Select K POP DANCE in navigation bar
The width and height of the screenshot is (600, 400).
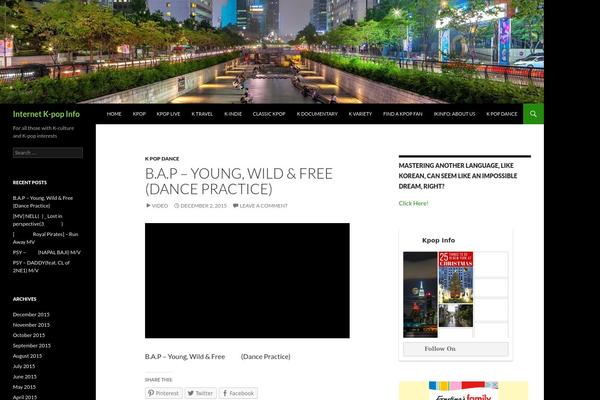(x=502, y=114)
